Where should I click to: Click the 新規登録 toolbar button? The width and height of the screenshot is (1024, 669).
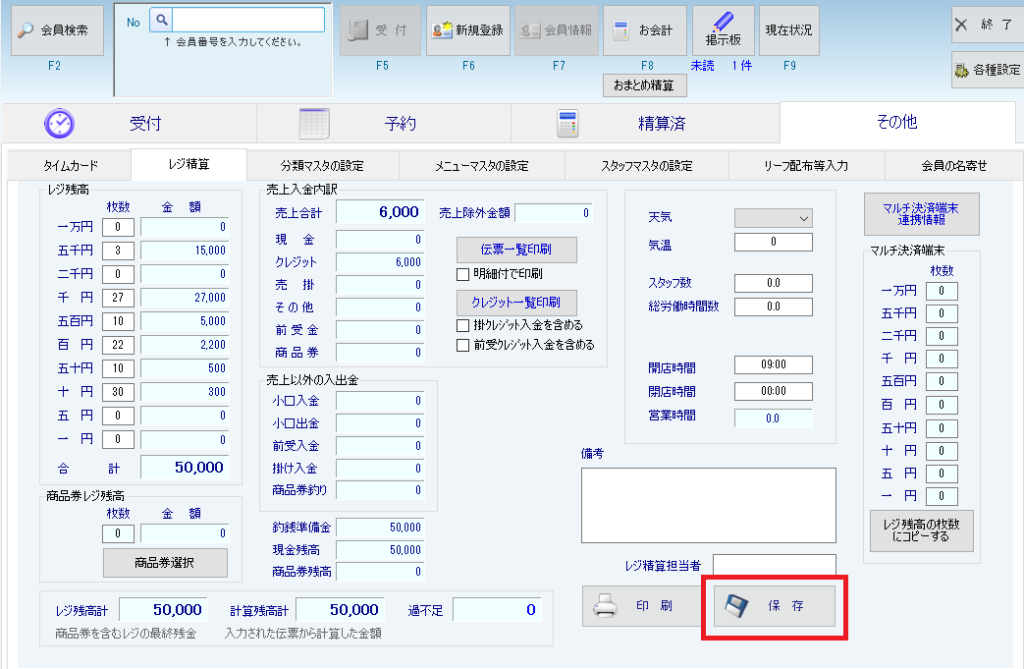467,30
